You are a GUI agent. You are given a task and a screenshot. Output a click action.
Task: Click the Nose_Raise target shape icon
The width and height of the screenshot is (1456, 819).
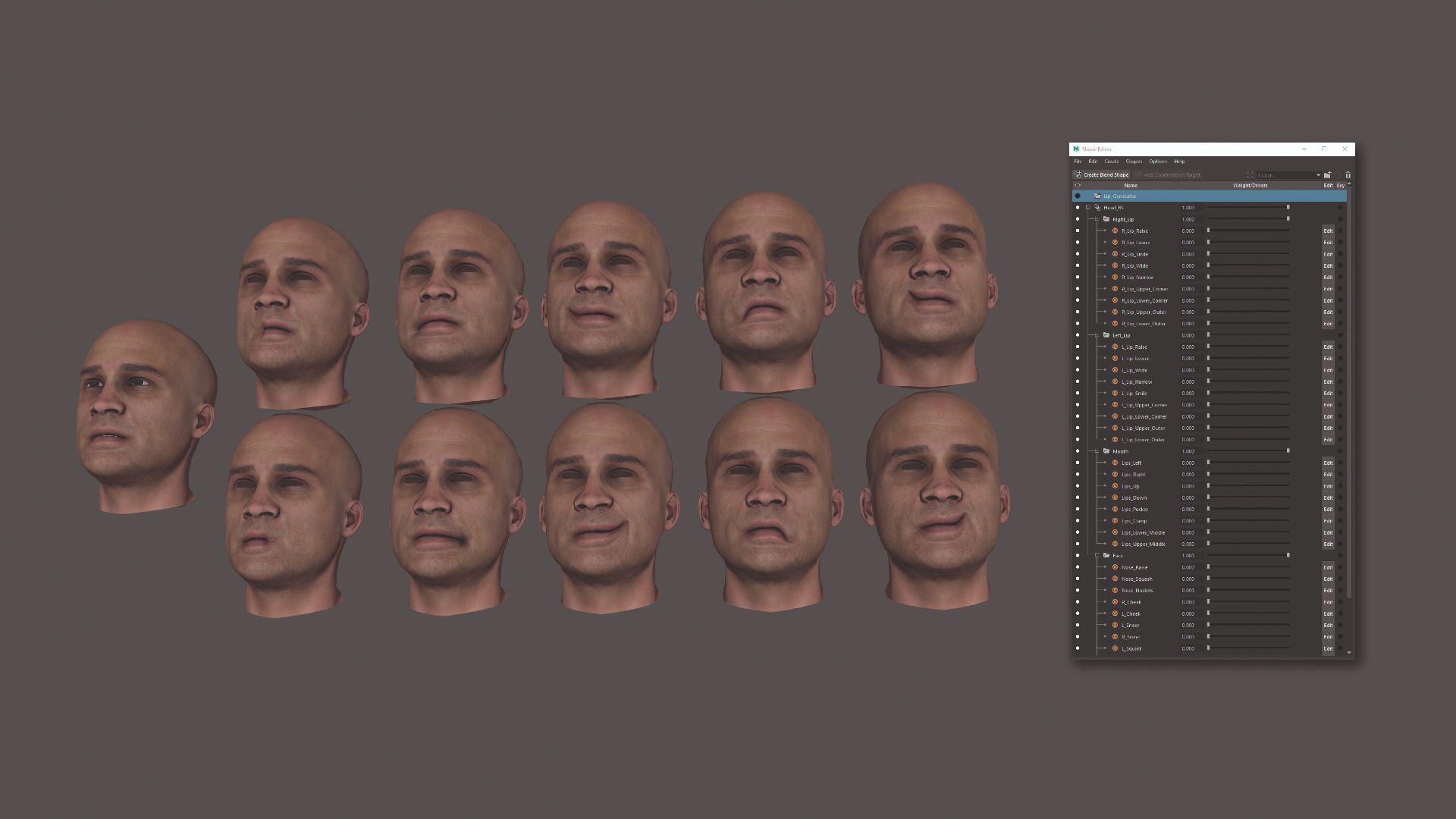click(x=1116, y=567)
